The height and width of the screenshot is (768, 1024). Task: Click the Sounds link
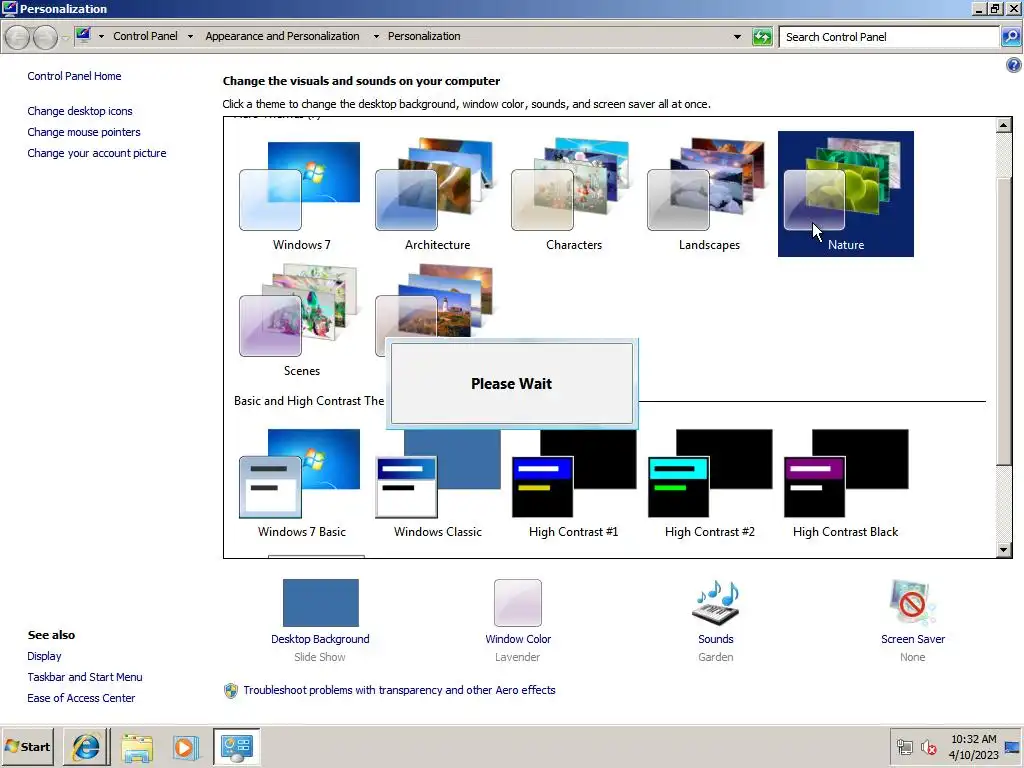click(716, 639)
